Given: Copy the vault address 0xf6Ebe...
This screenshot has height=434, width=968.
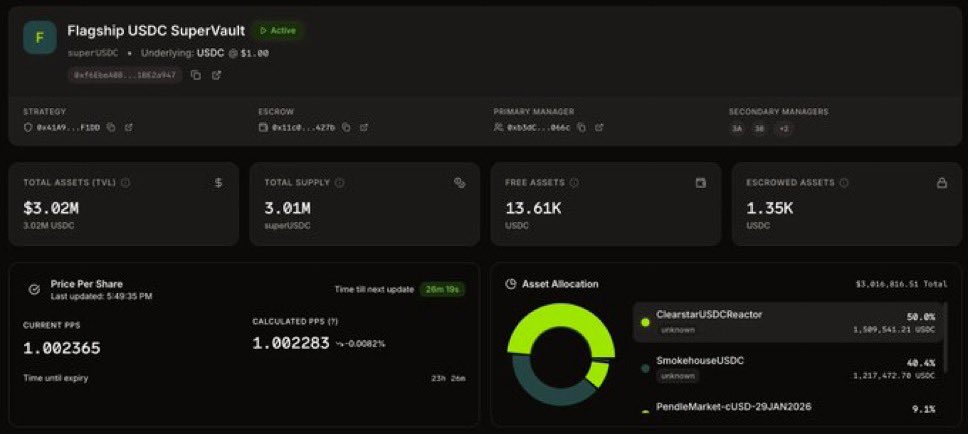Looking at the screenshot, I should [x=196, y=75].
